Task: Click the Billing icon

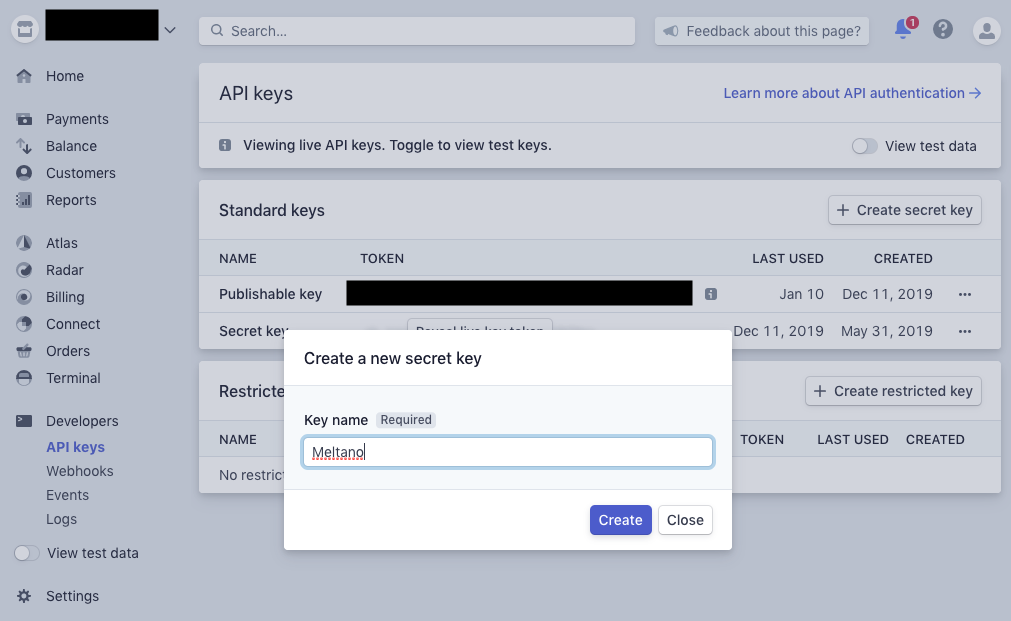Action: pos(24,297)
